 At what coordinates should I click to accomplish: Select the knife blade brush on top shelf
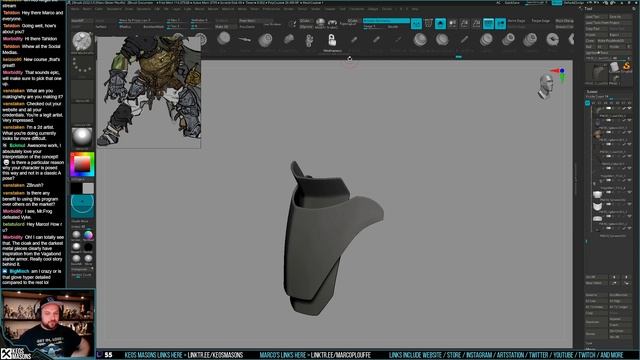coord(244,40)
